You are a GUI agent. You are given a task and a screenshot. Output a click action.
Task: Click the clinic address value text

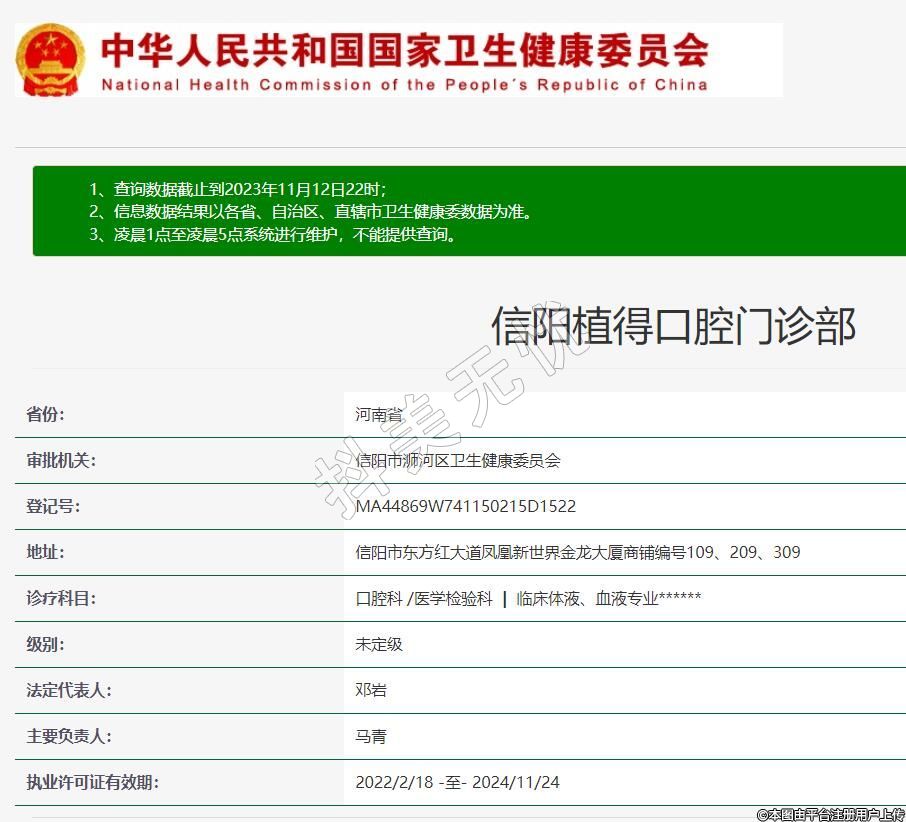(577, 552)
